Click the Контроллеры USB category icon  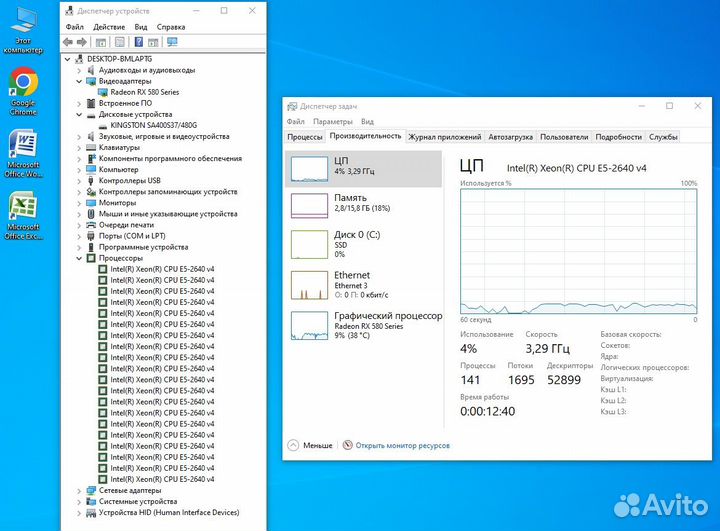[91, 181]
